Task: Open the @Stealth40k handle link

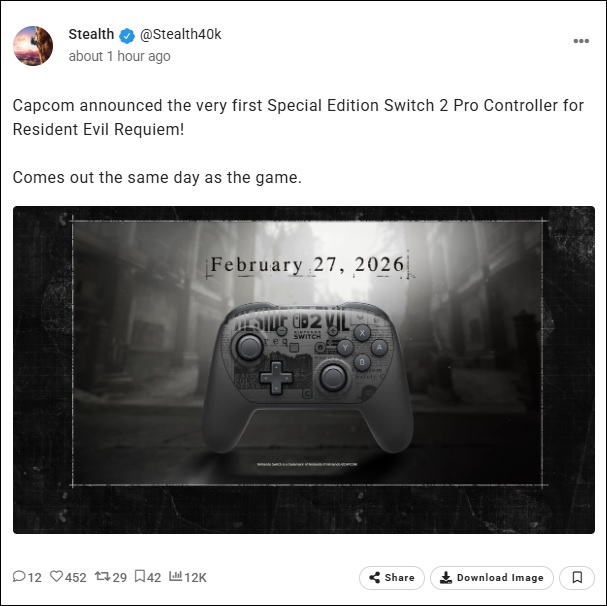Action: tap(180, 34)
